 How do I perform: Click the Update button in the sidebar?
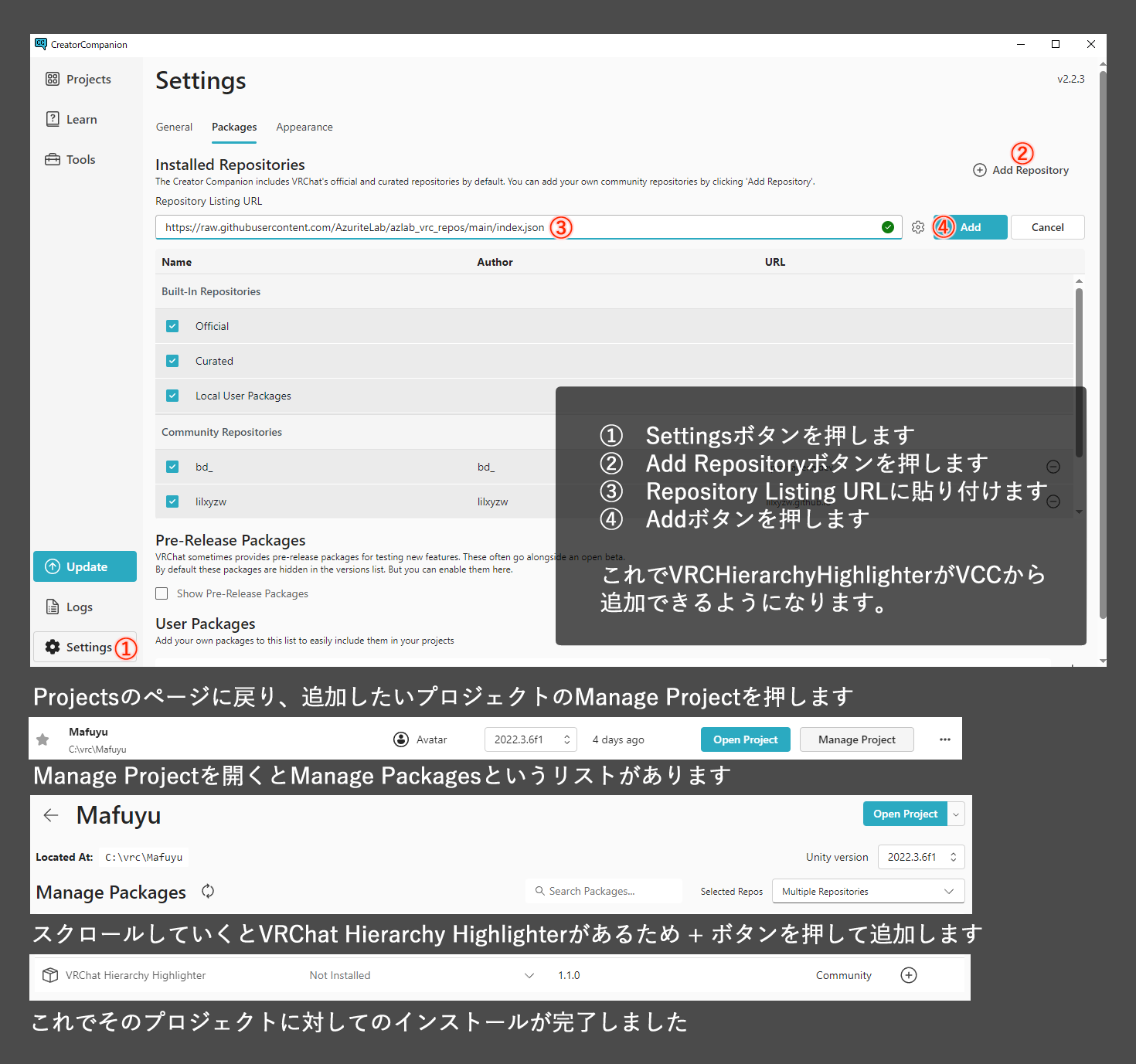pos(85,566)
